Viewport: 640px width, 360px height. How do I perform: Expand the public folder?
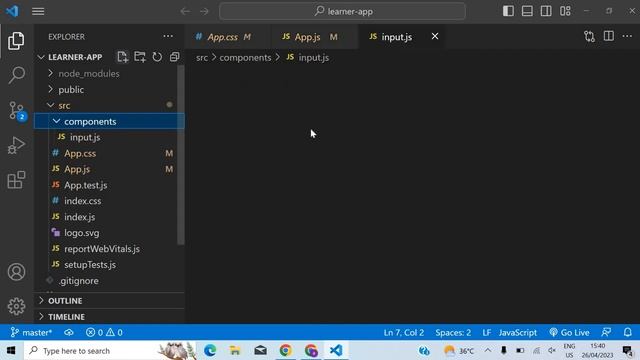coord(109,89)
